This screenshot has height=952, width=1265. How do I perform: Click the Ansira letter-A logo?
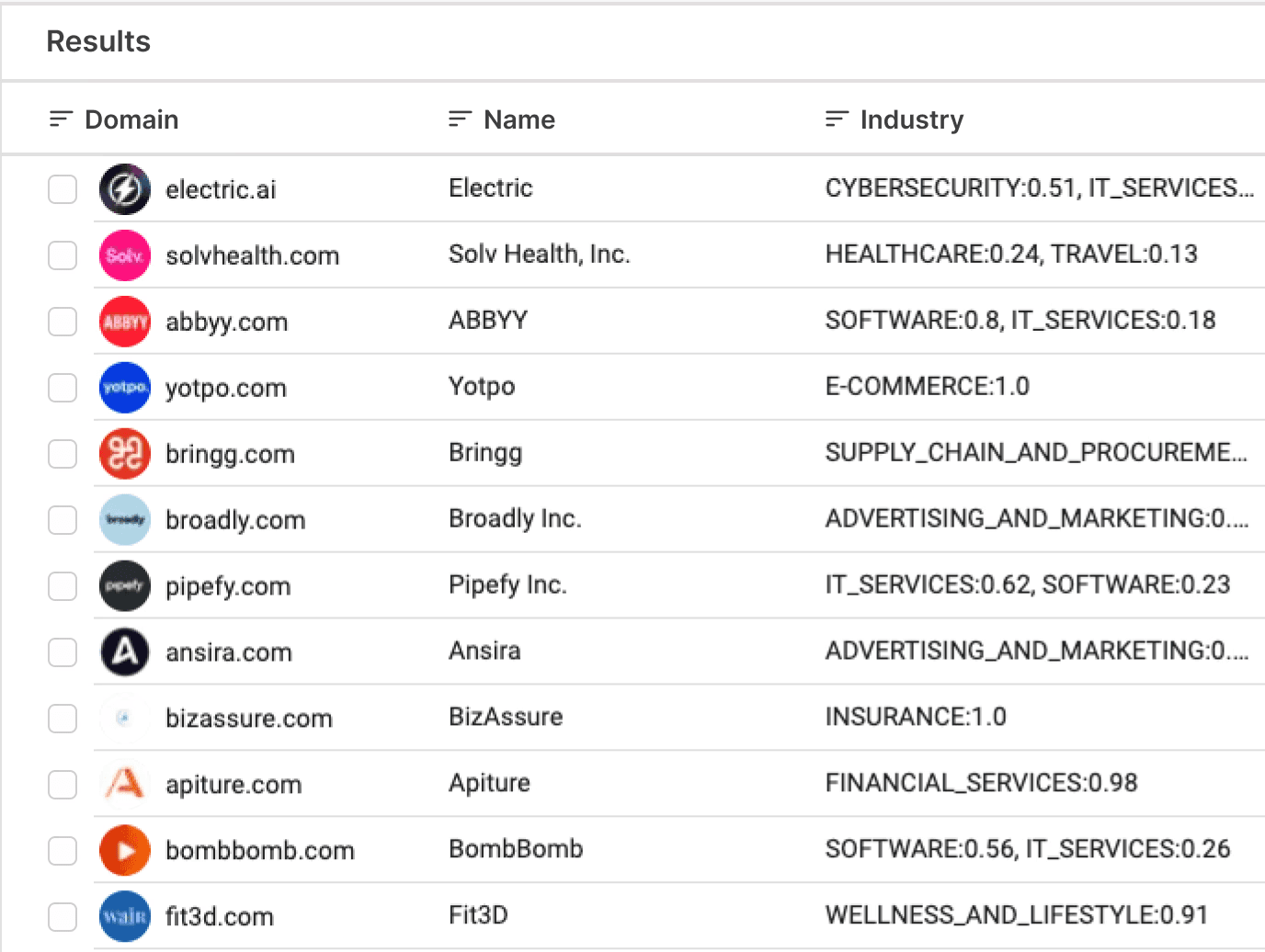[123, 652]
